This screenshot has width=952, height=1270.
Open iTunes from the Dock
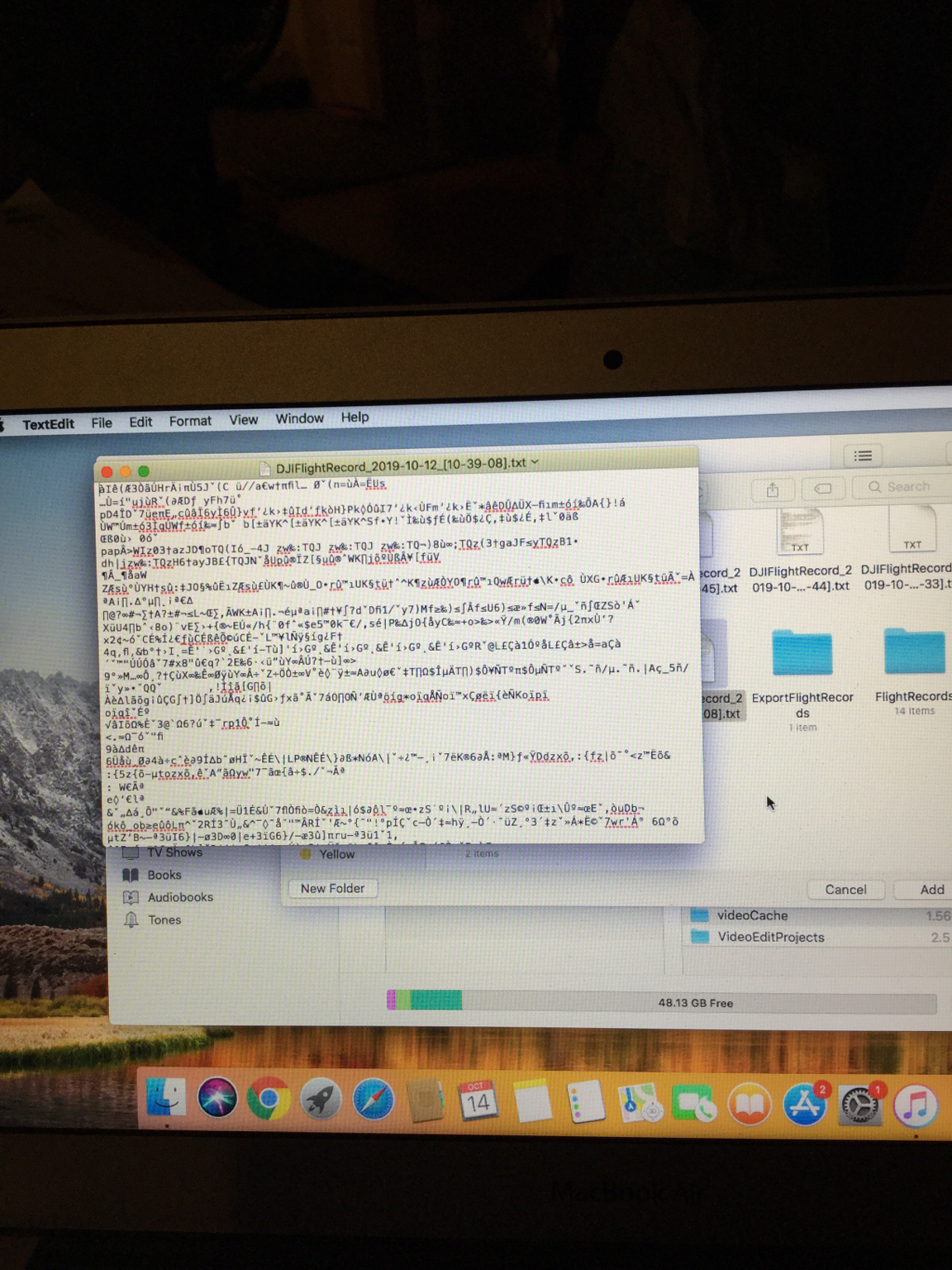coord(915,1105)
